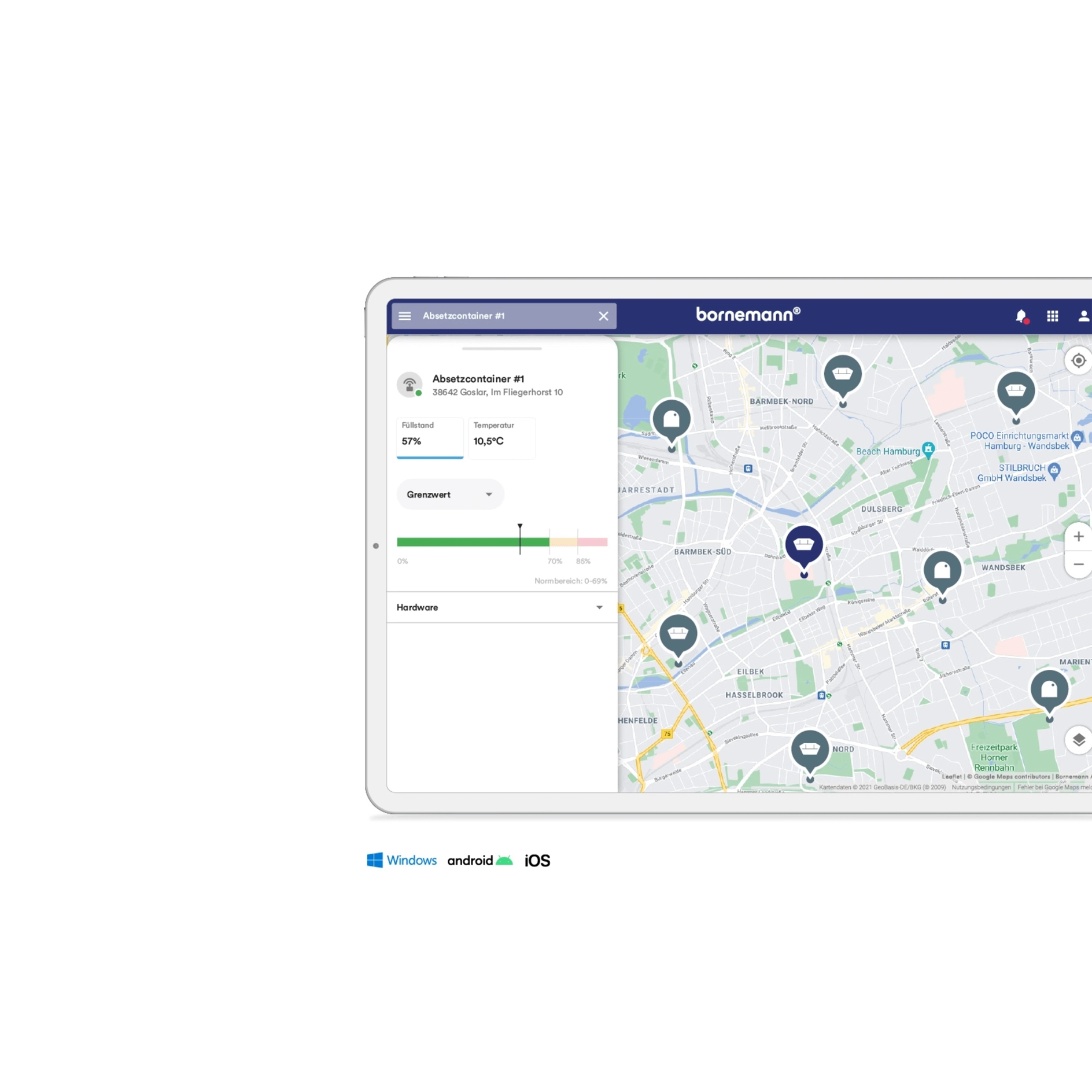Zoom out on the map

click(1078, 564)
